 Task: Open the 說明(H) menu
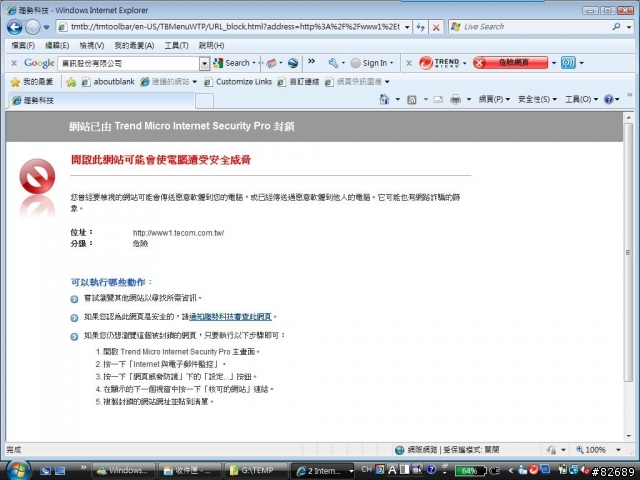[211, 46]
